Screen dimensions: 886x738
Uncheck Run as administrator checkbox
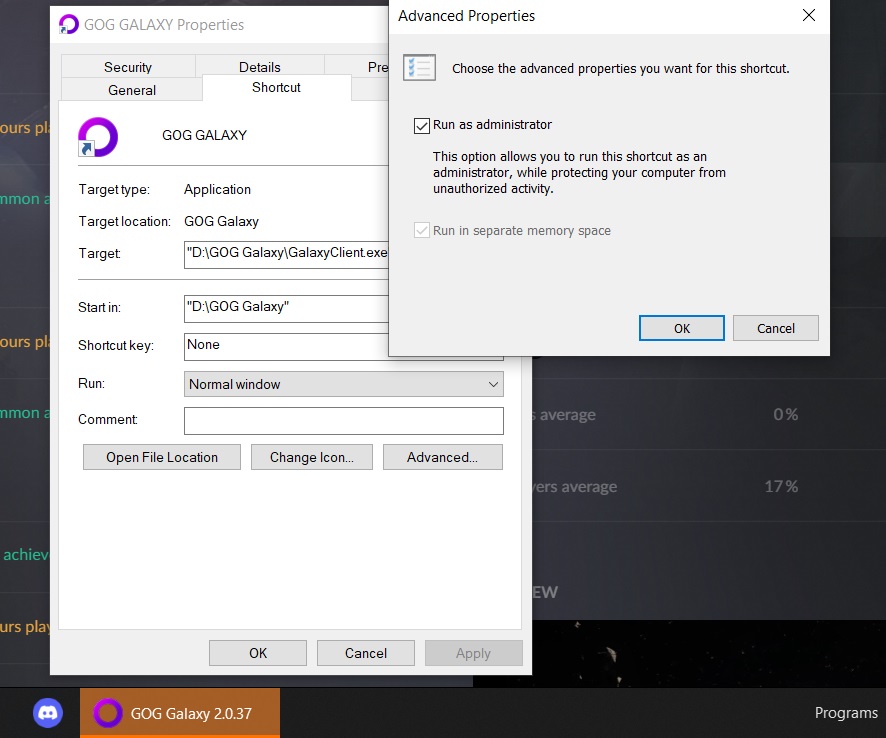click(x=422, y=125)
